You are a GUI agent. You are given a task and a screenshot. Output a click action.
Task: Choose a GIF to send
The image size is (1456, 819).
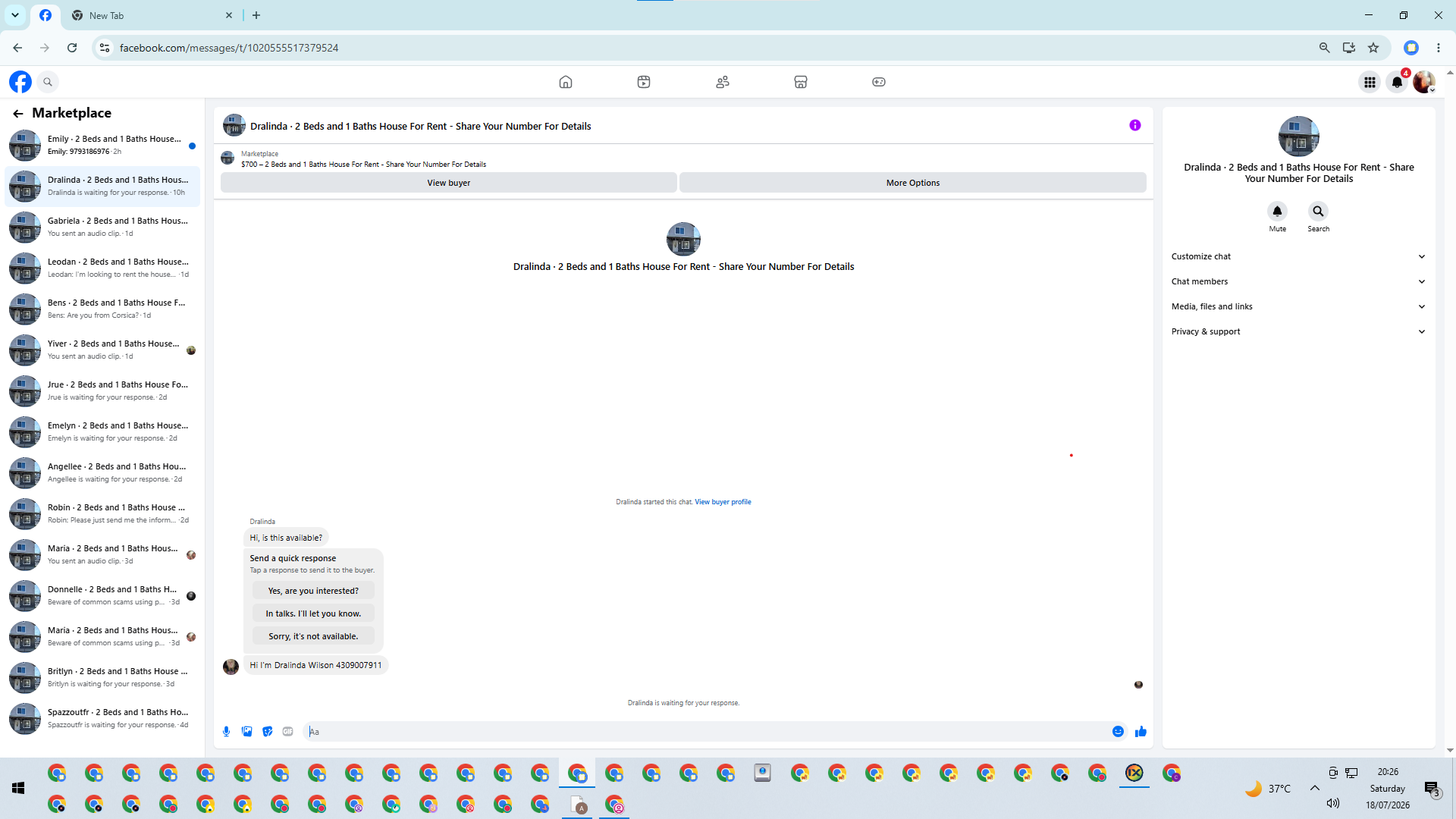click(287, 732)
